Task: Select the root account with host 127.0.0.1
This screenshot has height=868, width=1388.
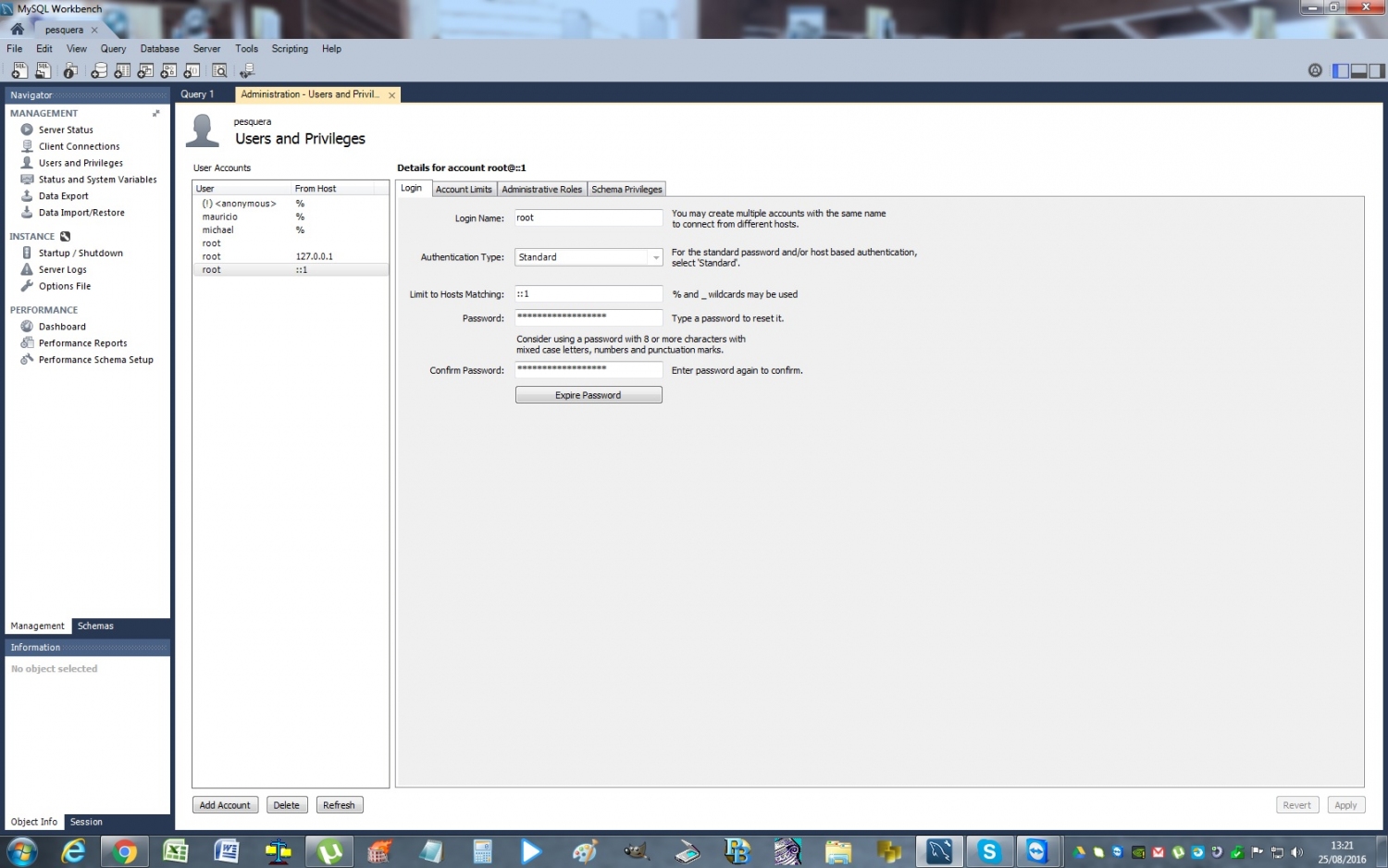Action: [x=291, y=256]
